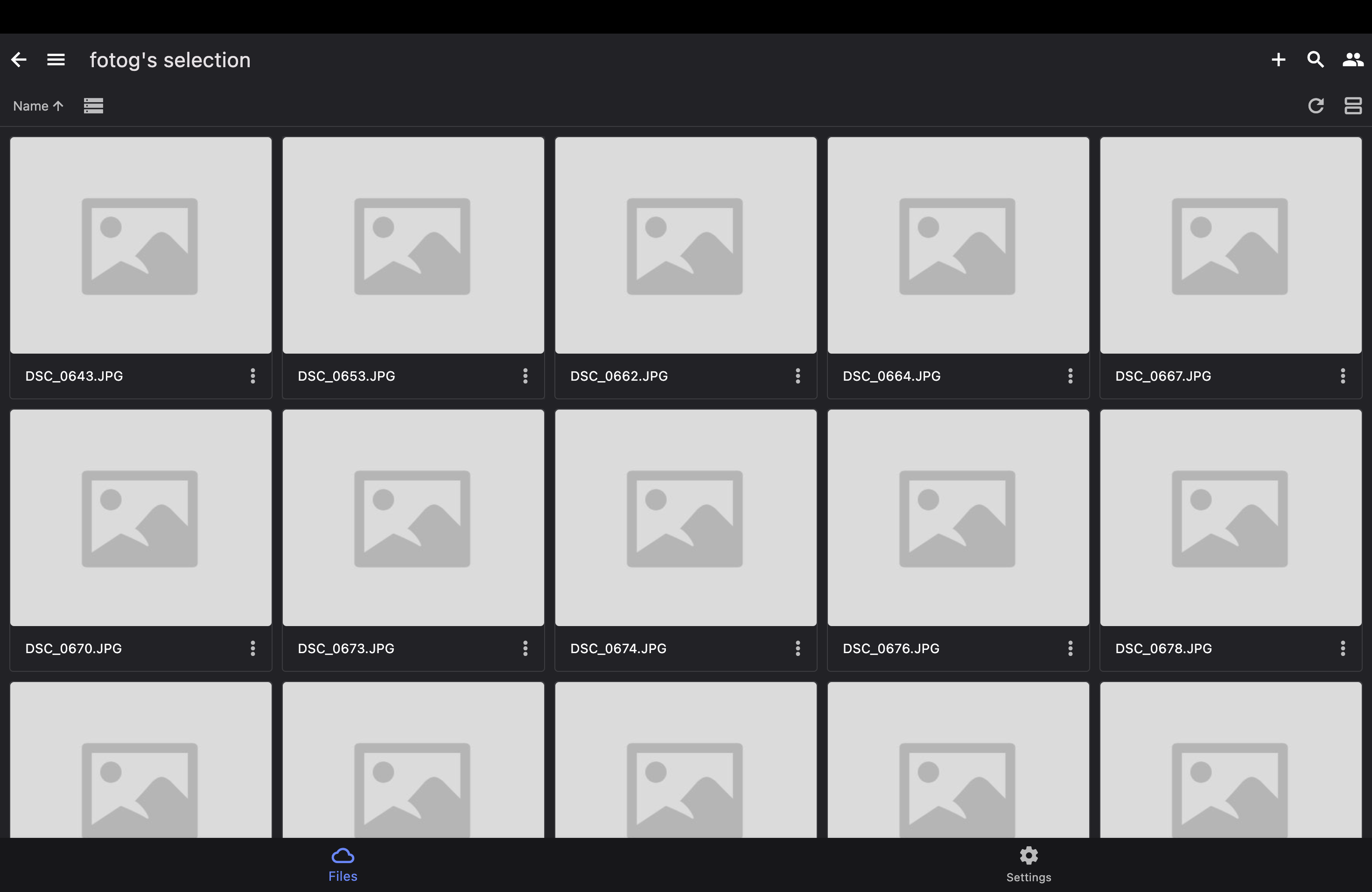The image size is (1372, 892).
Task: Open the DSC_0664.JPG thumbnail
Action: click(958, 245)
